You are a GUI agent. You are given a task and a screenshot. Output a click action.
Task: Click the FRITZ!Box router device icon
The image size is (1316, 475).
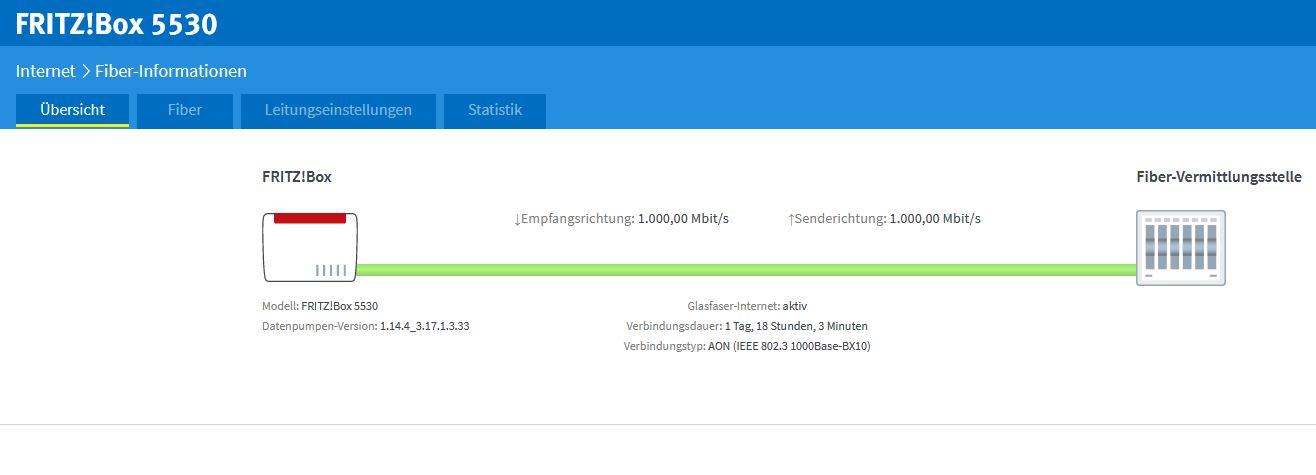(310, 247)
